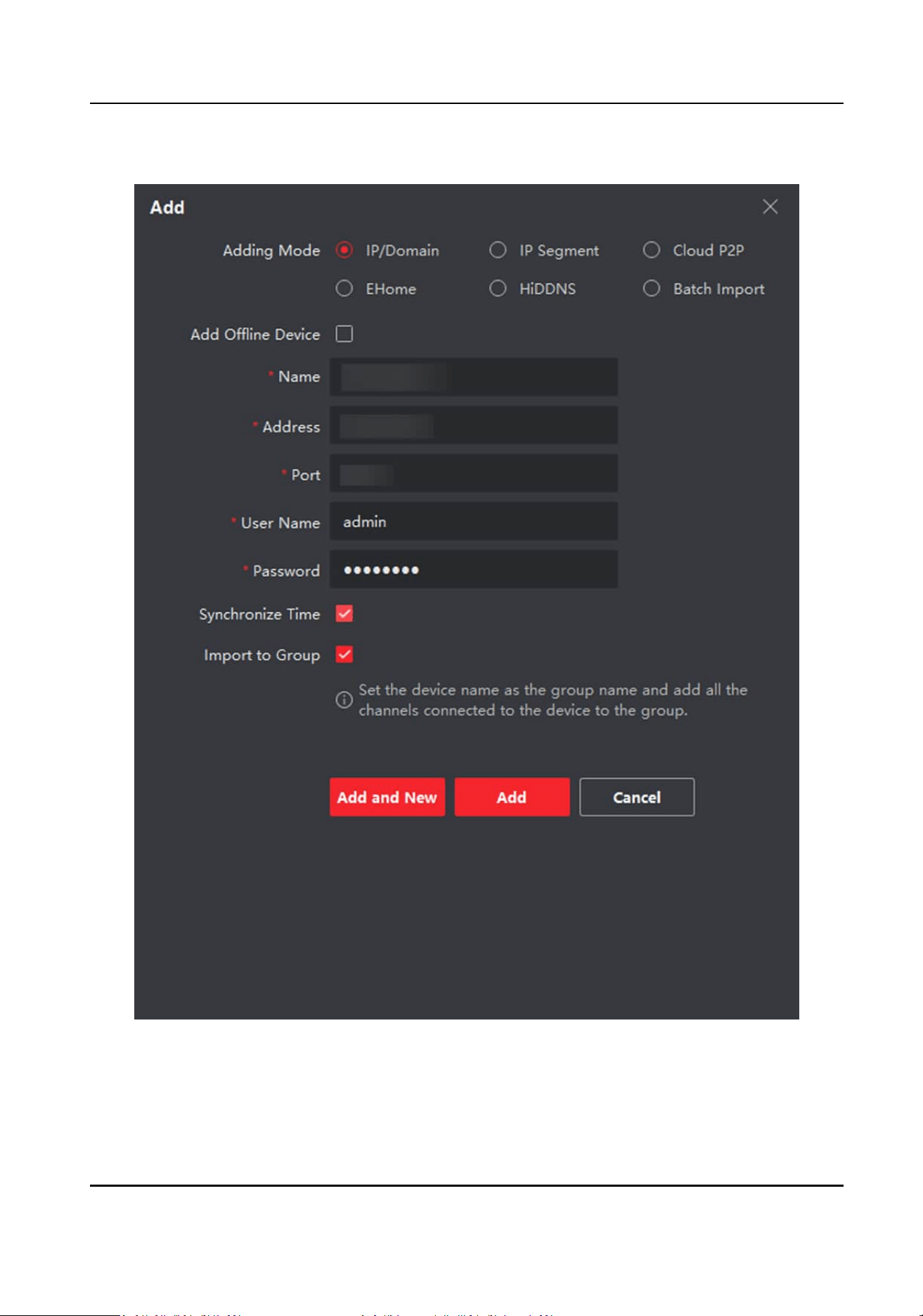The height and width of the screenshot is (1316, 923).
Task: Click the Add and New button
Action: (387, 797)
